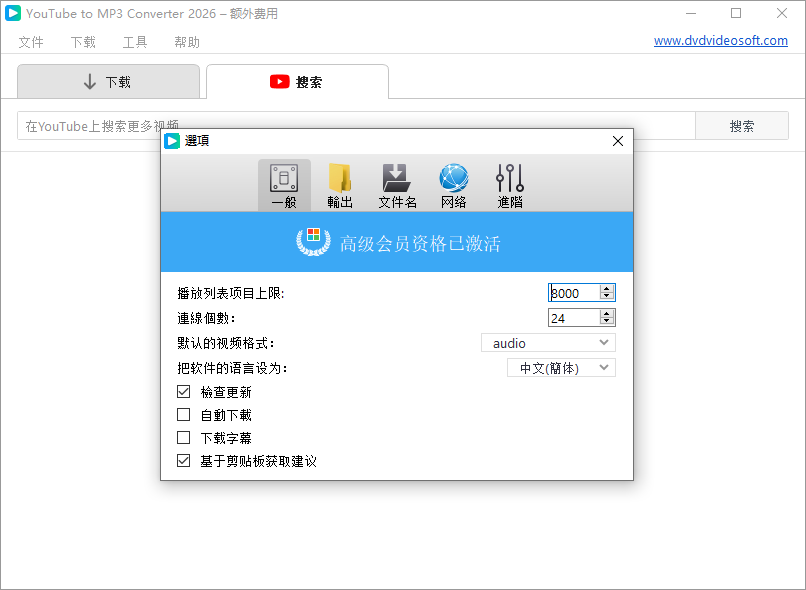Screen dimensions: 806x590
Task: Open the 輸出 (Output) settings panel
Action: pos(340,184)
